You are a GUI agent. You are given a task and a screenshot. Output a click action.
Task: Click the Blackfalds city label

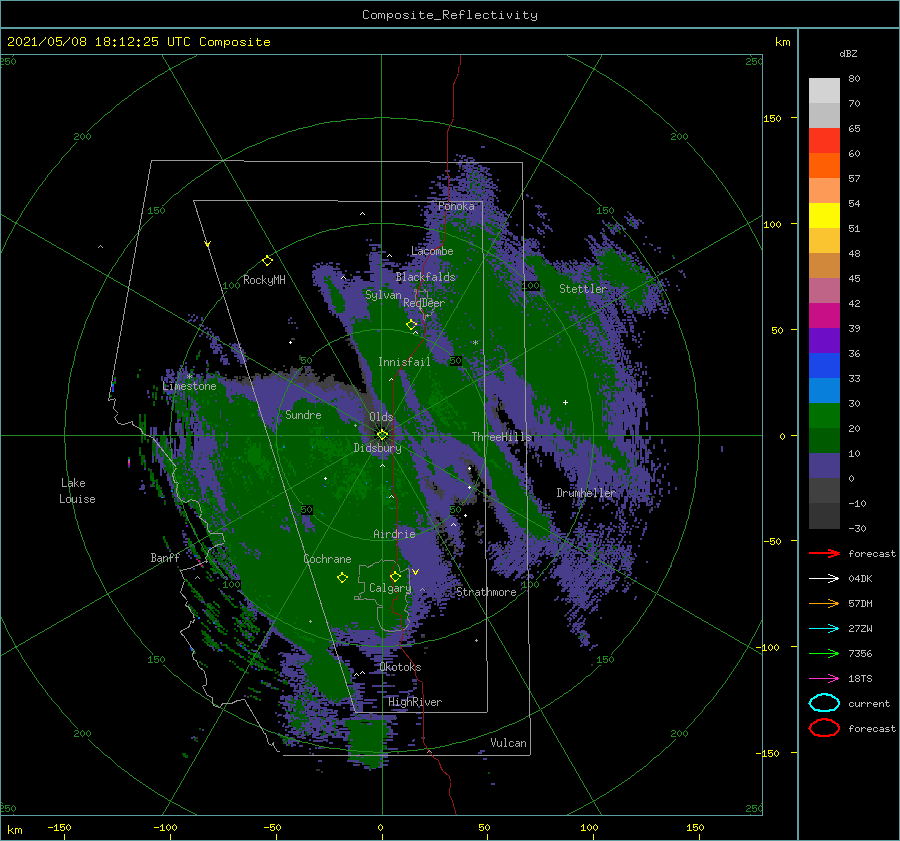coord(425,277)
